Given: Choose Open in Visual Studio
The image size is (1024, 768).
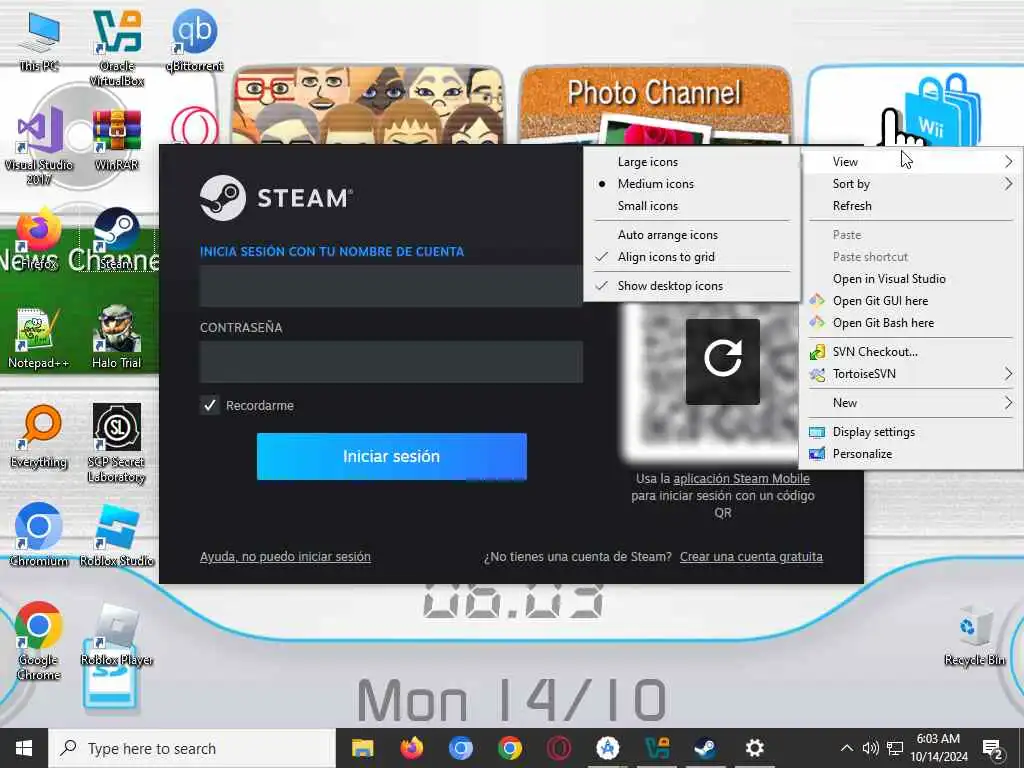Looking at the screenshot, I should tap(911, 279).
